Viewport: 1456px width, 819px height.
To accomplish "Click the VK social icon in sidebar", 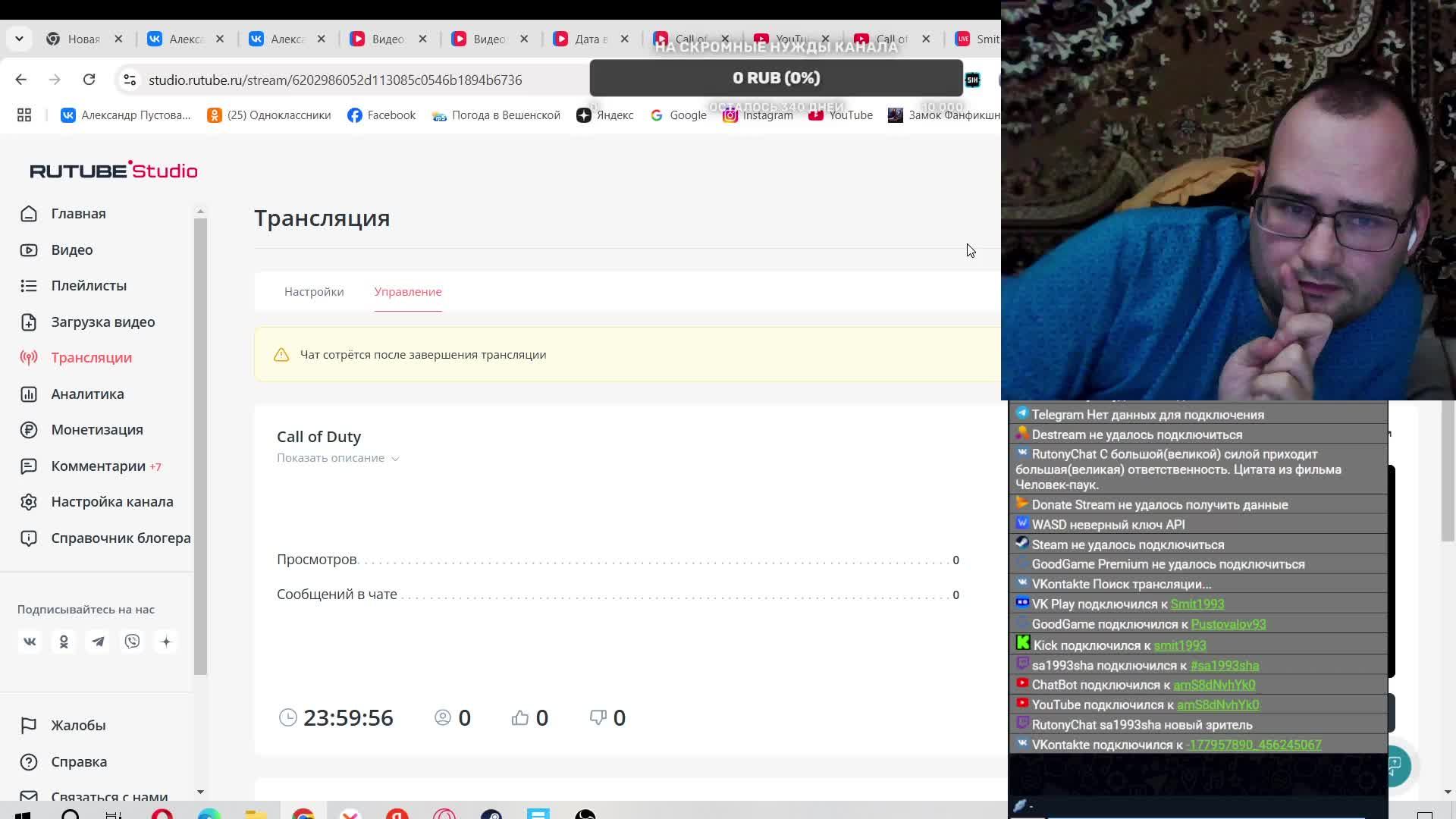I will 30,642.
